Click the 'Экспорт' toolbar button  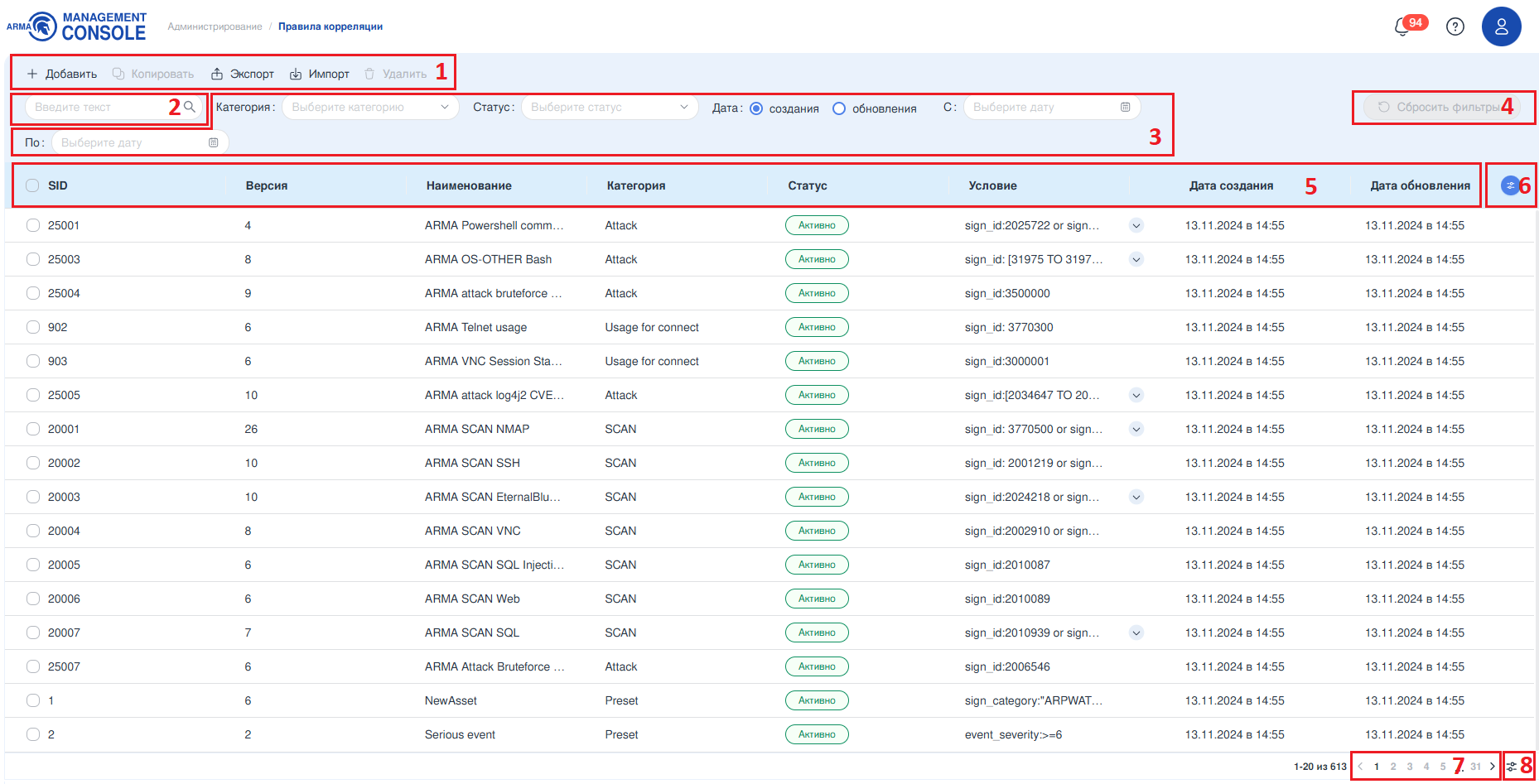[x=243, y=74]
